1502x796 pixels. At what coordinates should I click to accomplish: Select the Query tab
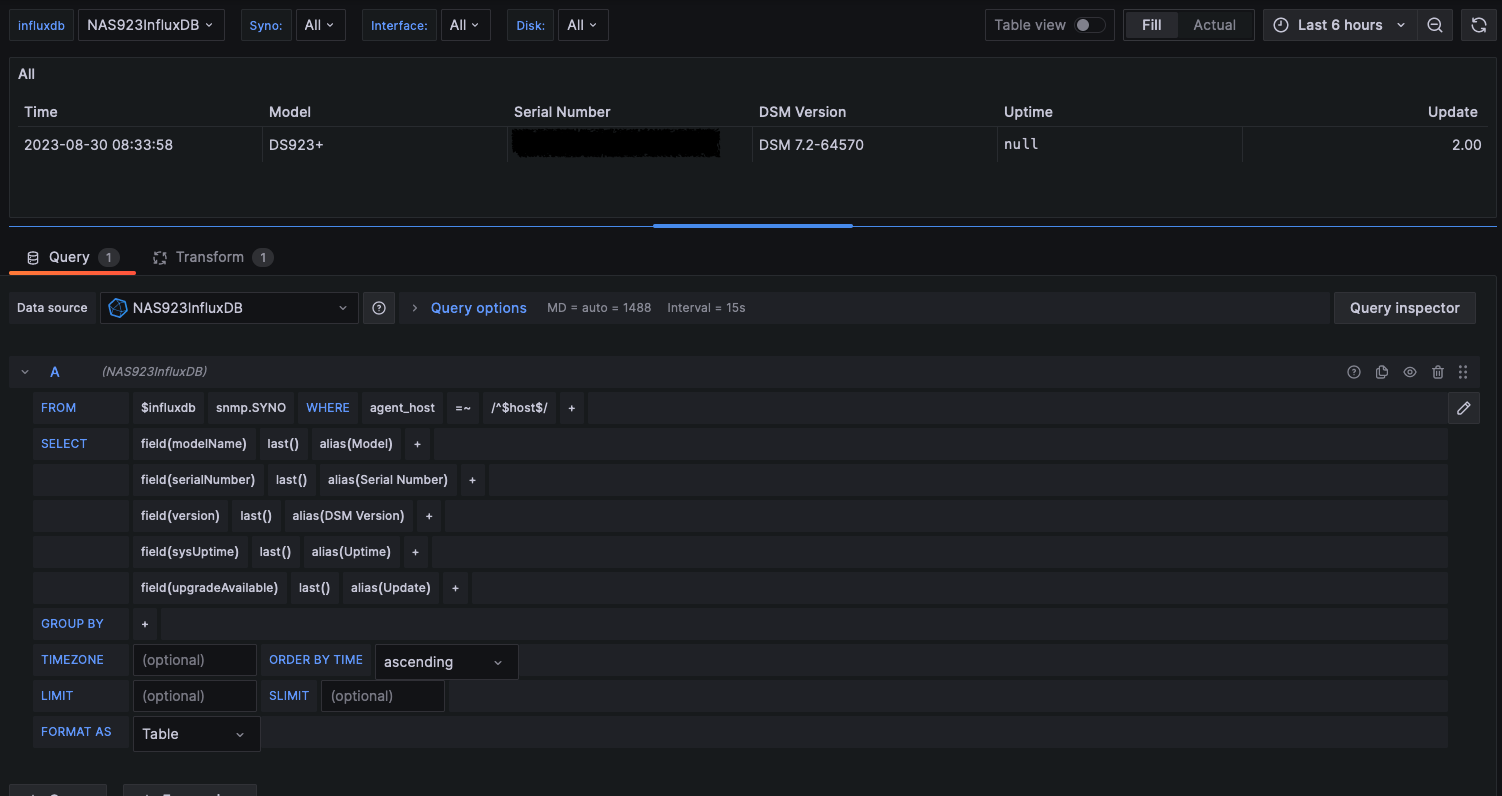[x=71, y=257]
